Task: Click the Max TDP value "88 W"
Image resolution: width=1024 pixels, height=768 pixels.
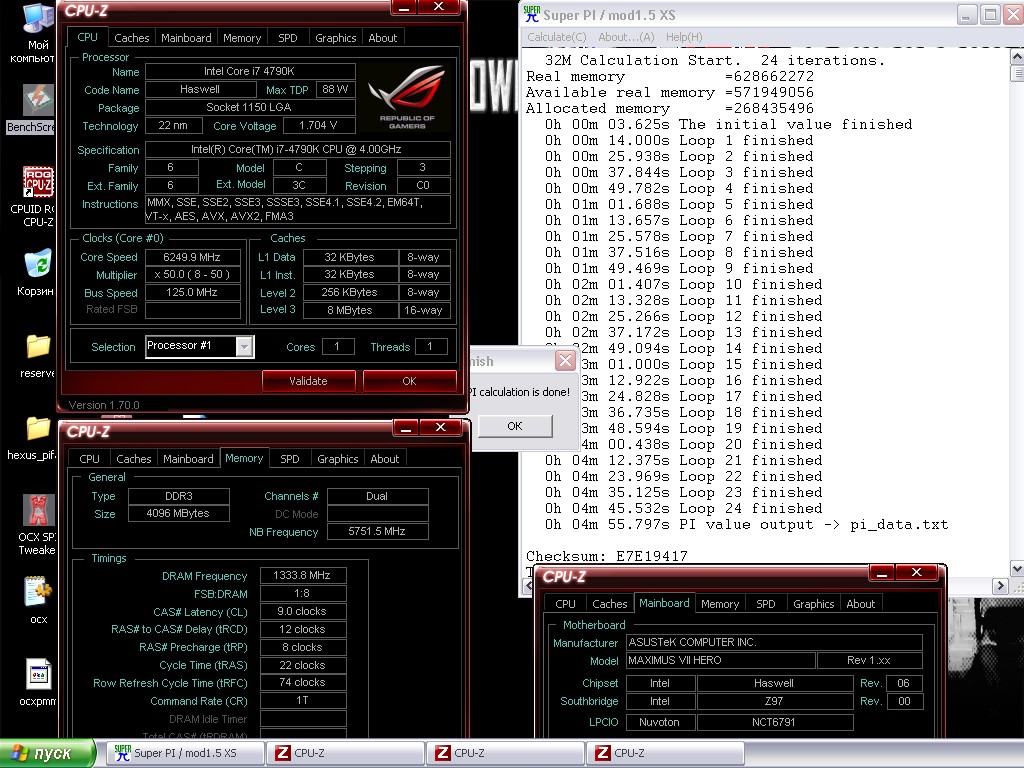Action: pyautogui.click(x=336, y=89)
